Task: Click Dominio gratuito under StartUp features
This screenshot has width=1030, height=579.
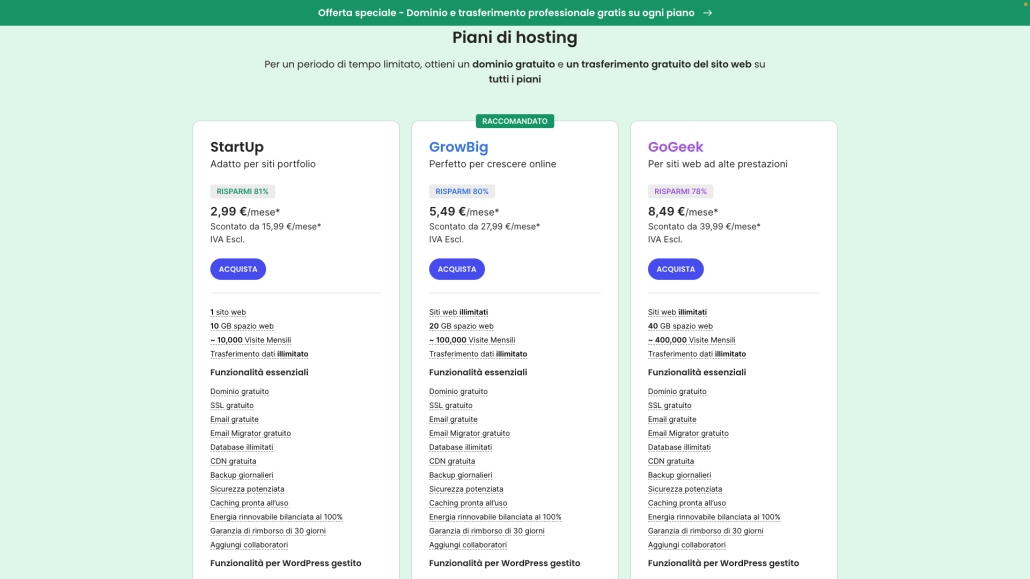Action: (x=240, y=391)
